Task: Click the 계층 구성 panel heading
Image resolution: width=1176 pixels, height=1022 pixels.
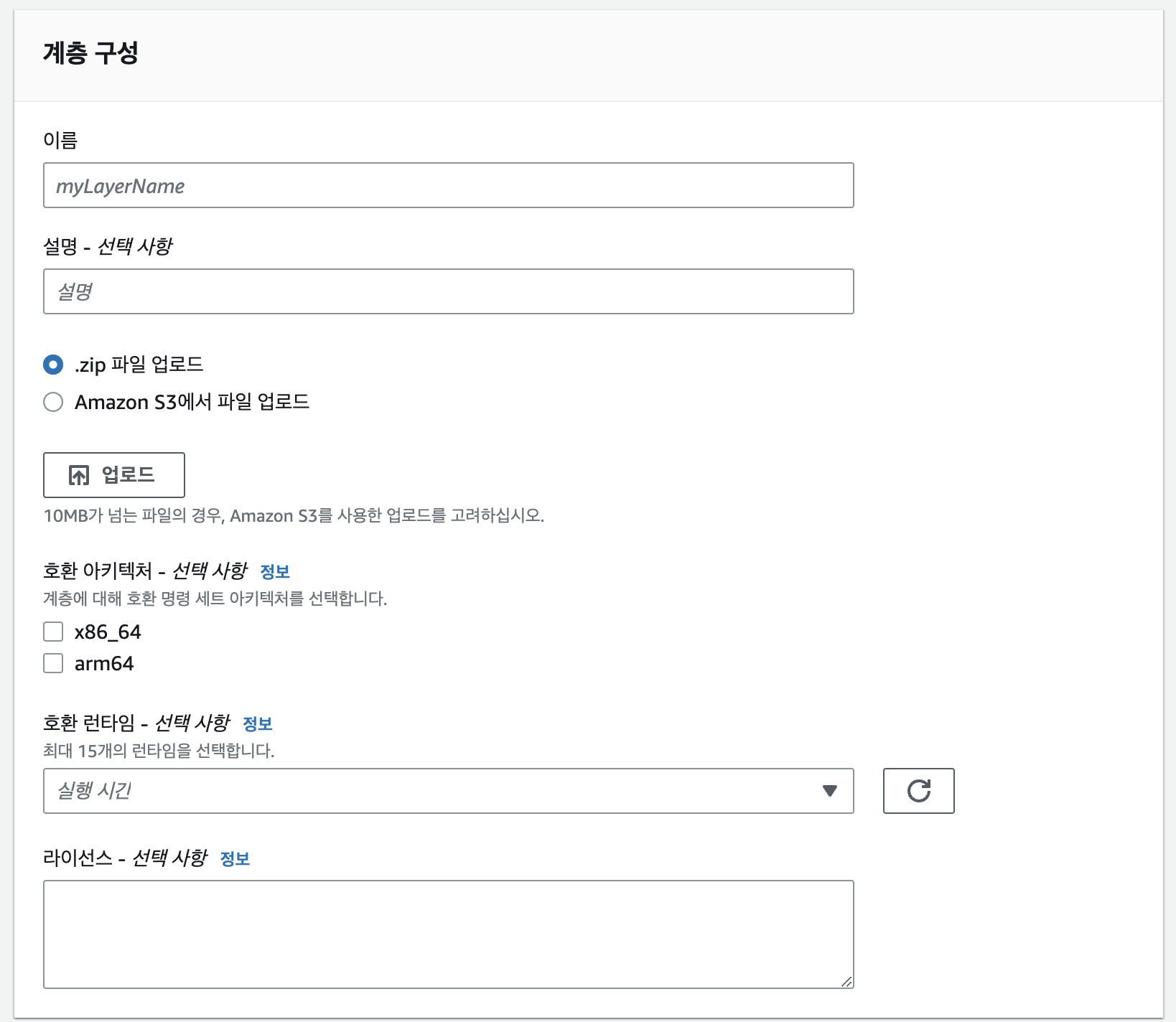Action: point(90,52)
